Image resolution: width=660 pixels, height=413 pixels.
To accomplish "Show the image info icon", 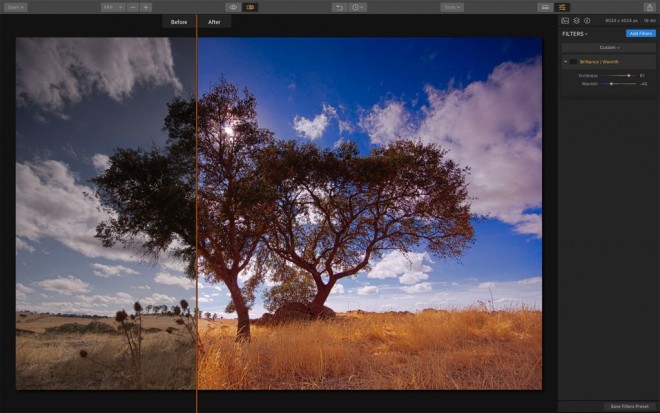I will point(587,21).
